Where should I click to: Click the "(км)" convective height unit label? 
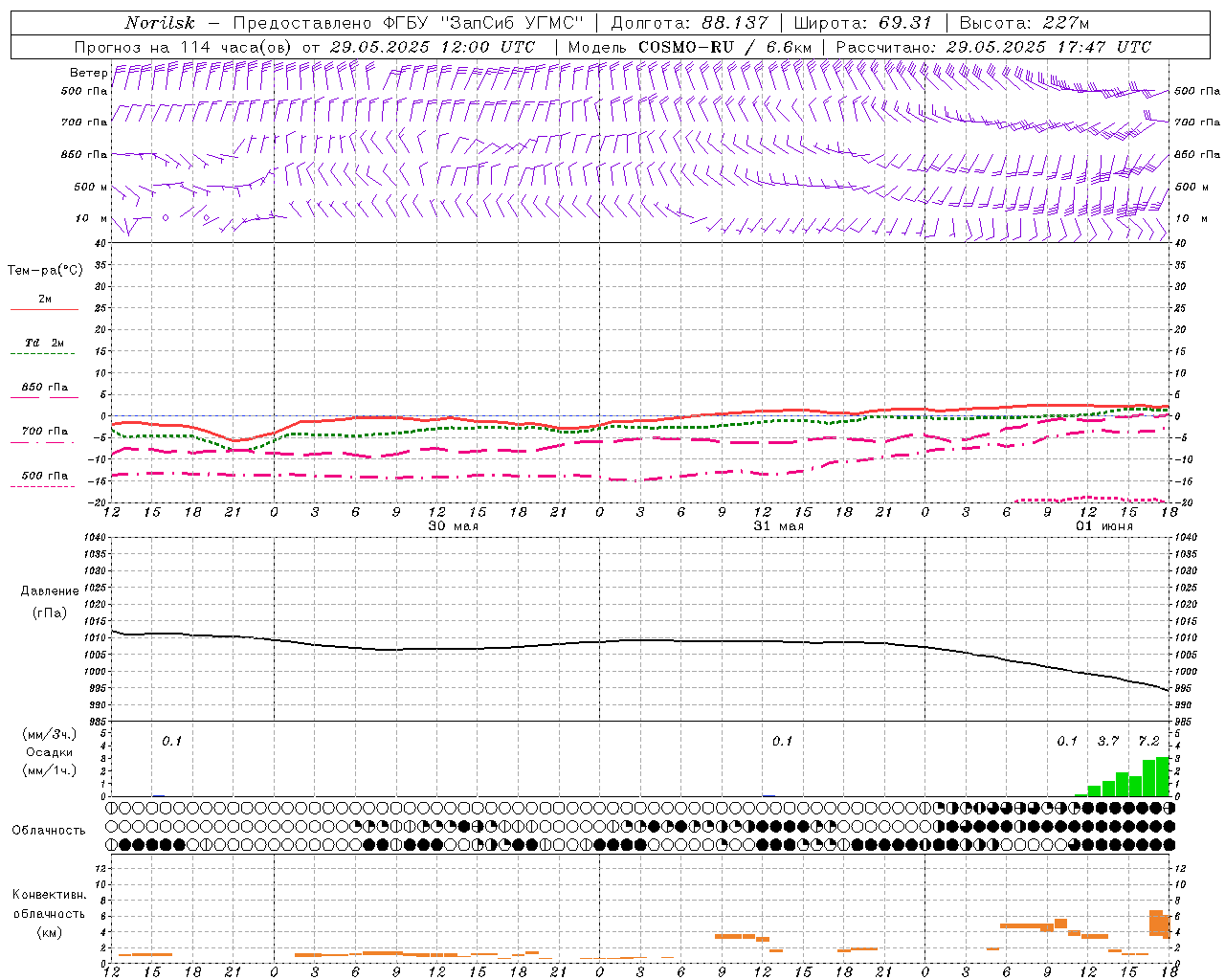49,931
